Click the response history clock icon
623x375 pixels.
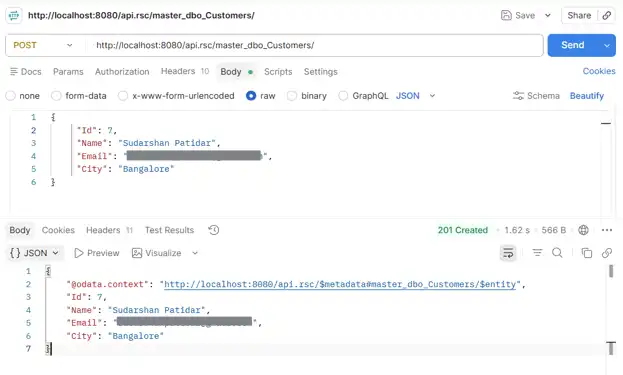[214, 230]
